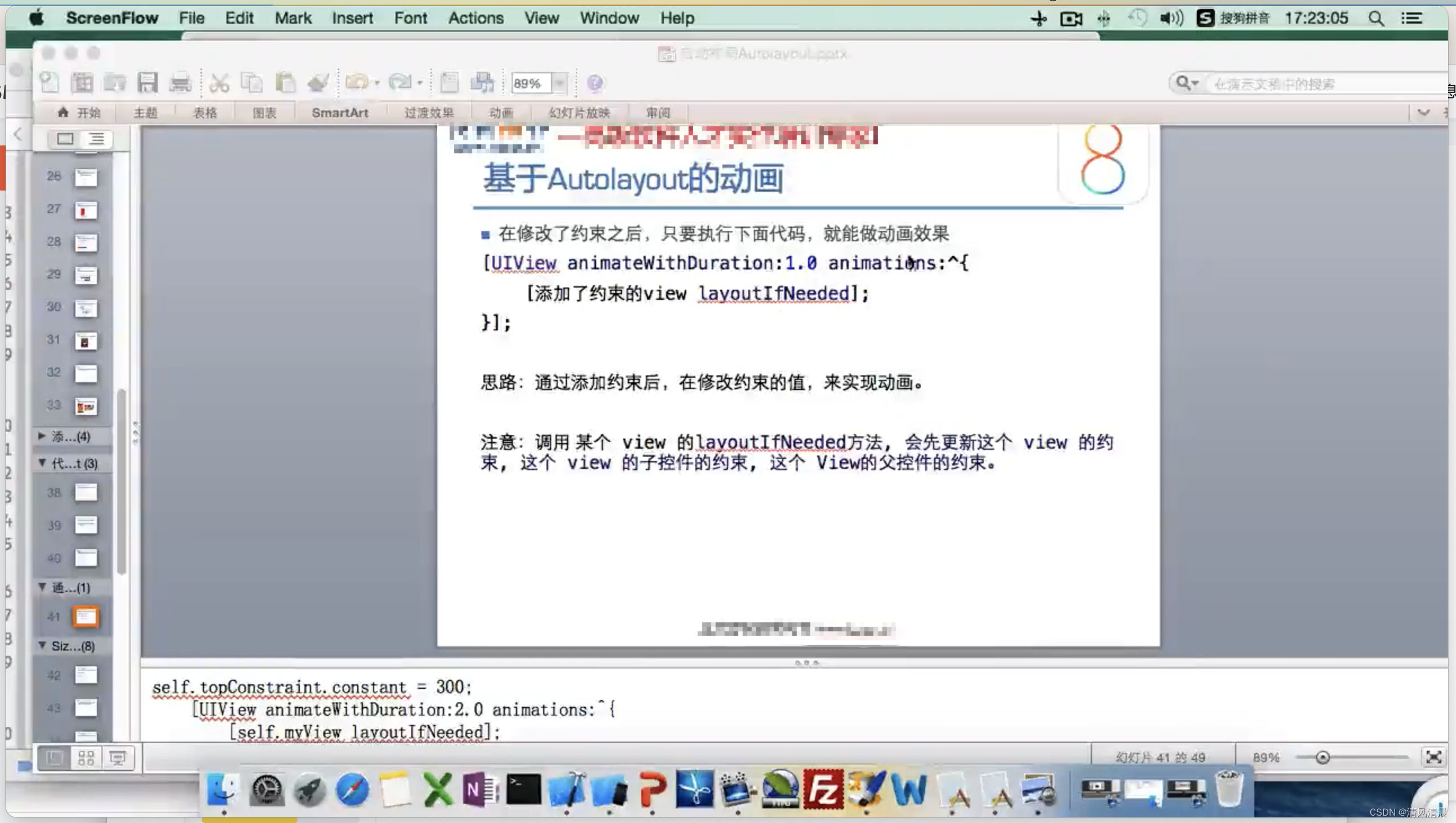Launch Terminal from Dock
This screenshot has height=823, width=1456.
click(523, 789)
